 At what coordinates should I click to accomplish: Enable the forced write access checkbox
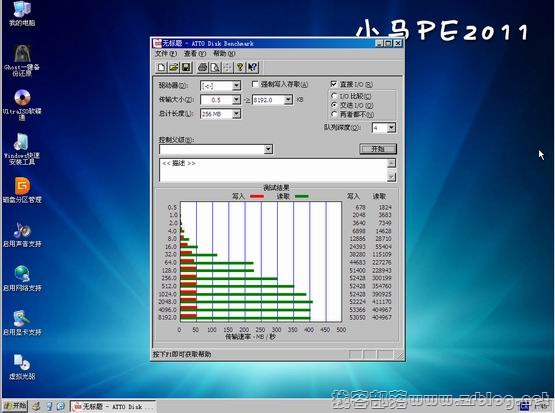(x=255, y=84)
